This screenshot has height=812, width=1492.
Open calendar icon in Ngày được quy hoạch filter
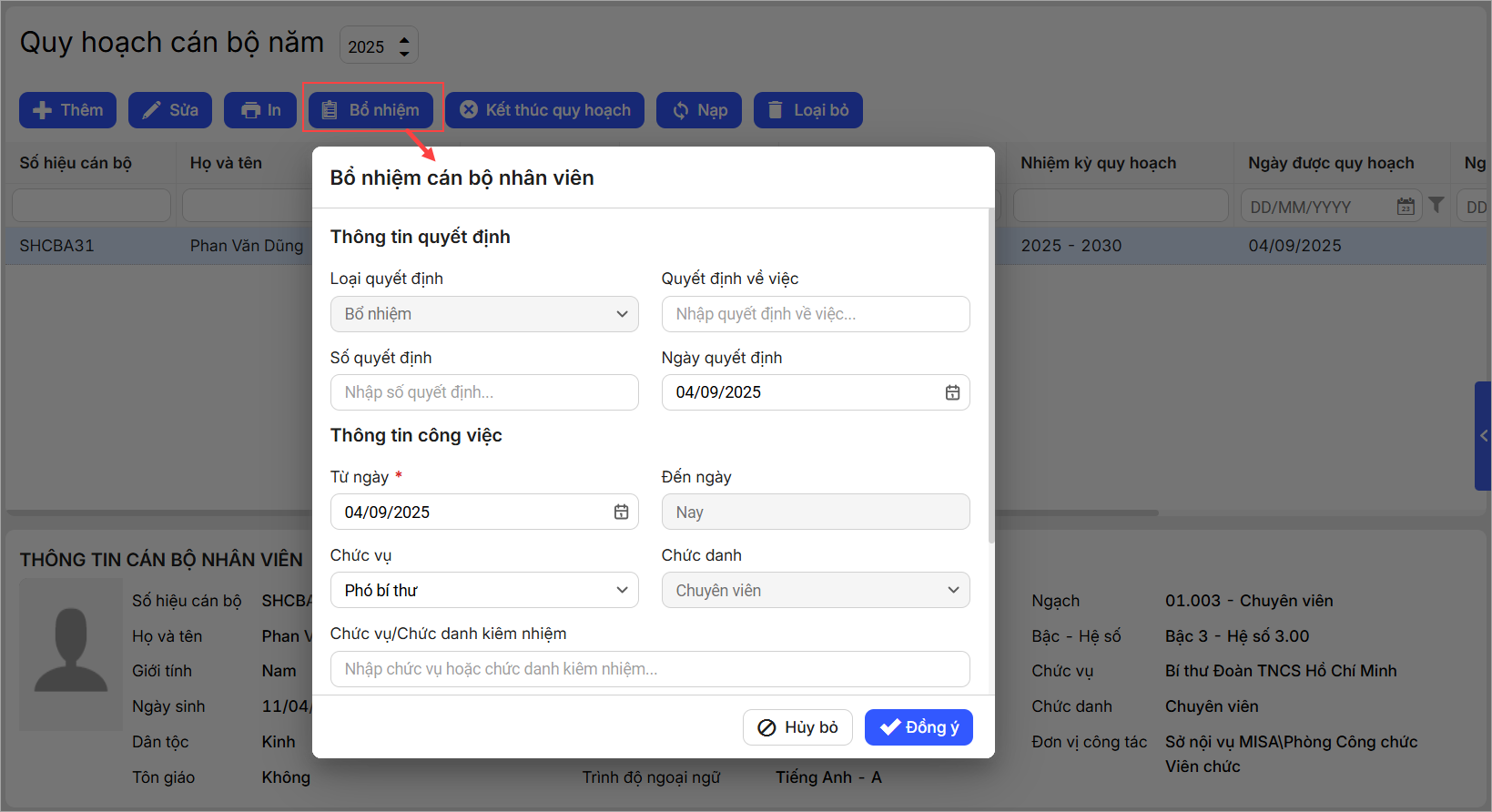click(x=1406, y=207)
